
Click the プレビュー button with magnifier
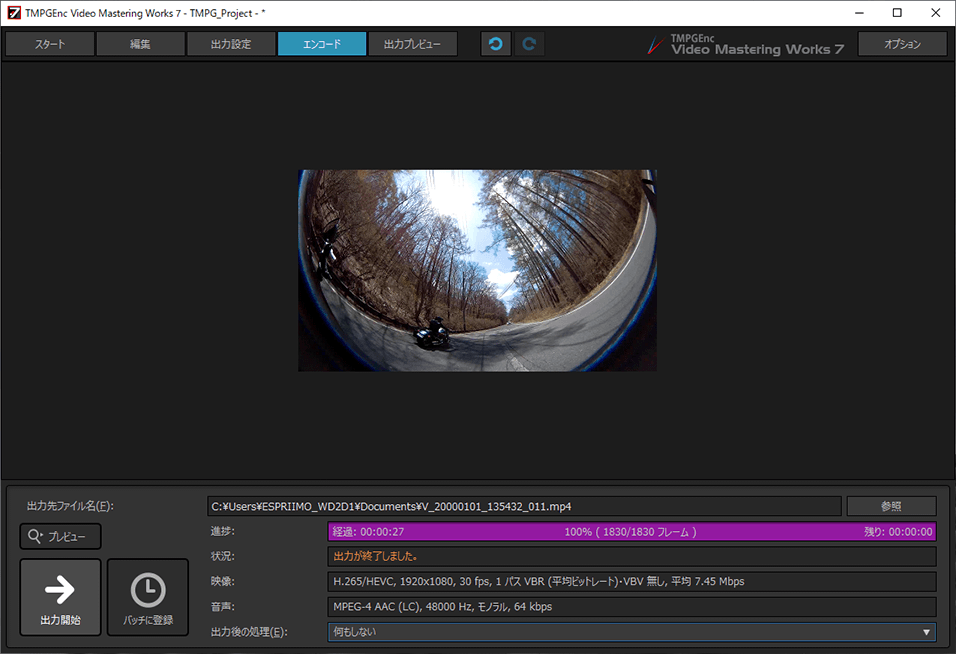pos(60,536)
